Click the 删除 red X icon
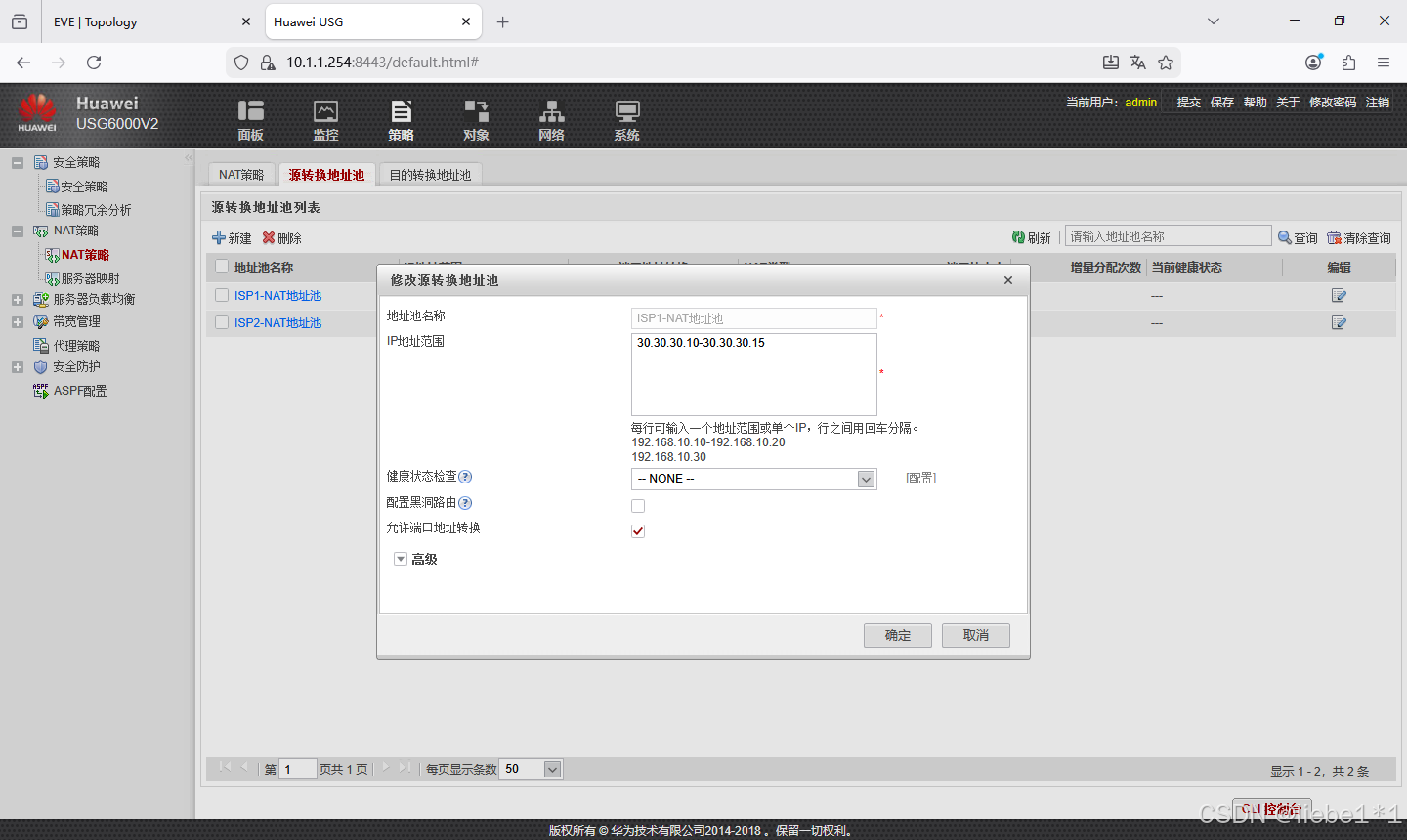 tap(269, 237)
